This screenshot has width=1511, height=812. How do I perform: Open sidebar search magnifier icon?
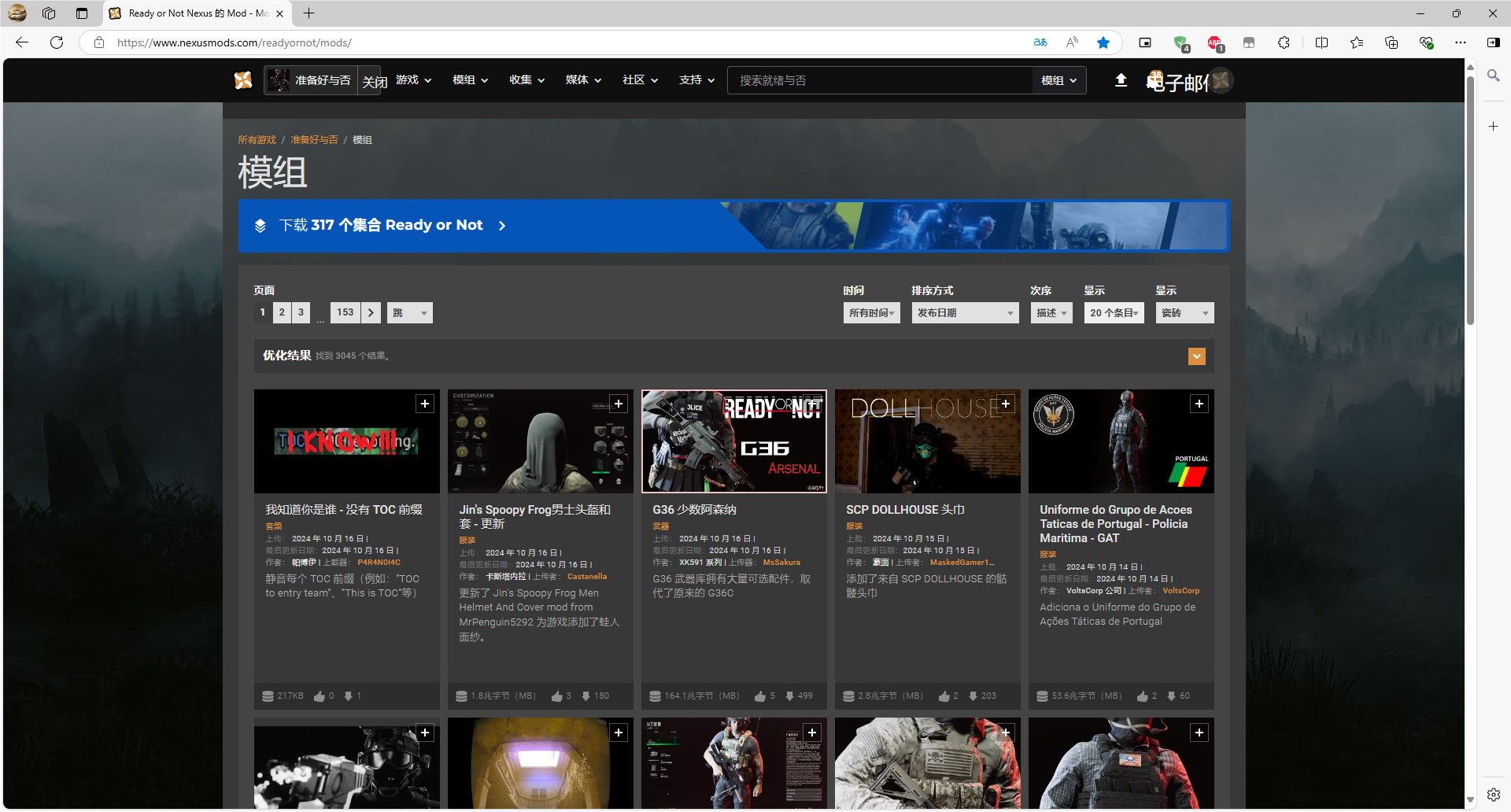pos(1493,76)
